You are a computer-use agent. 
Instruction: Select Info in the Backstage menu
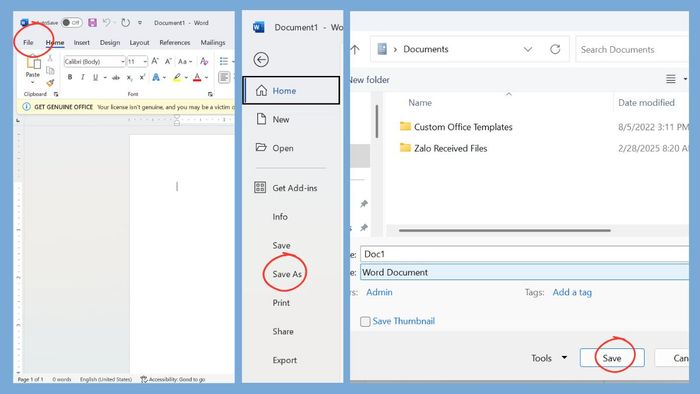click(280, 216)
